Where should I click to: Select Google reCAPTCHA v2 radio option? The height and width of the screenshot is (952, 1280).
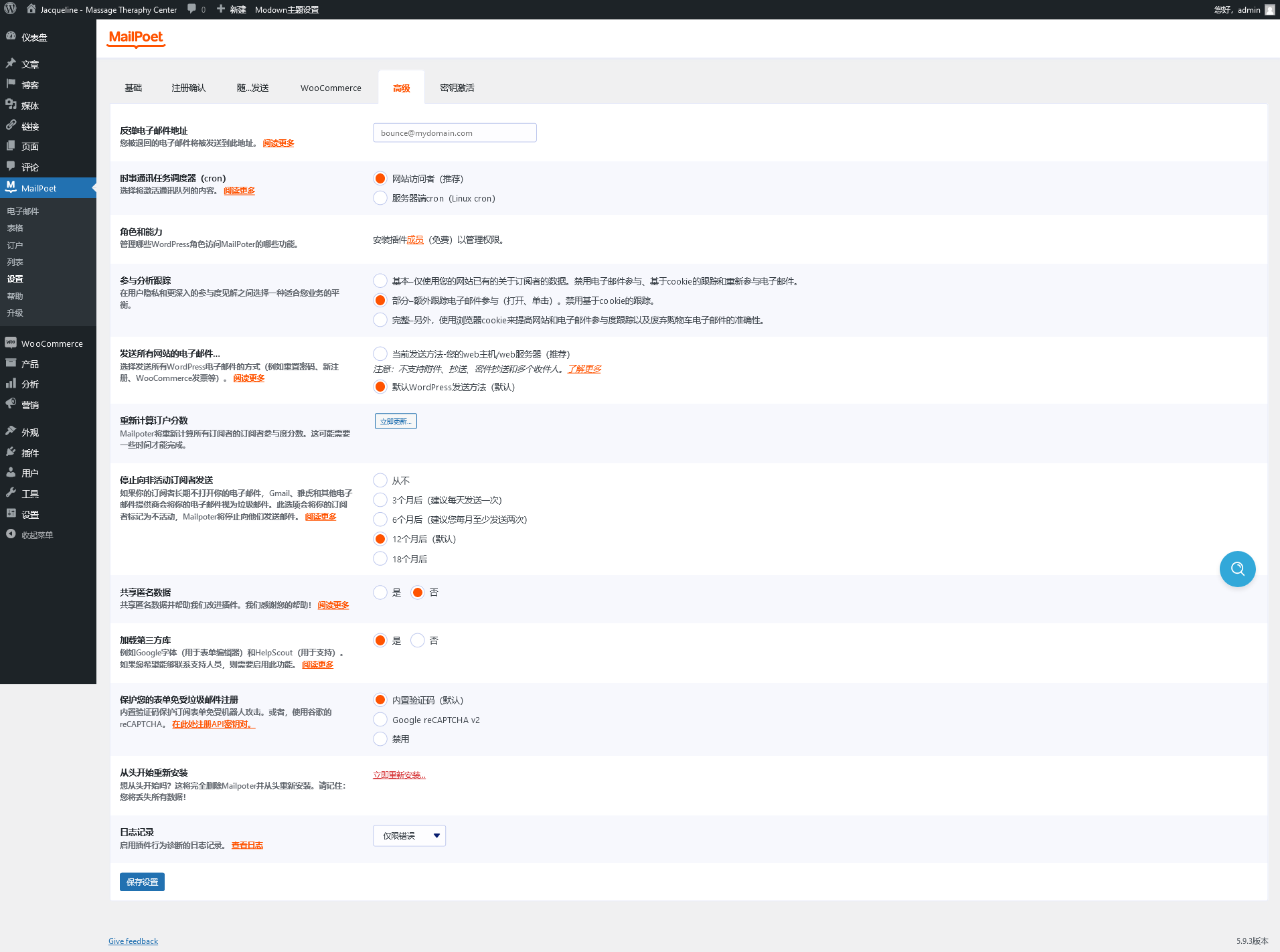(x=380, y=720)
